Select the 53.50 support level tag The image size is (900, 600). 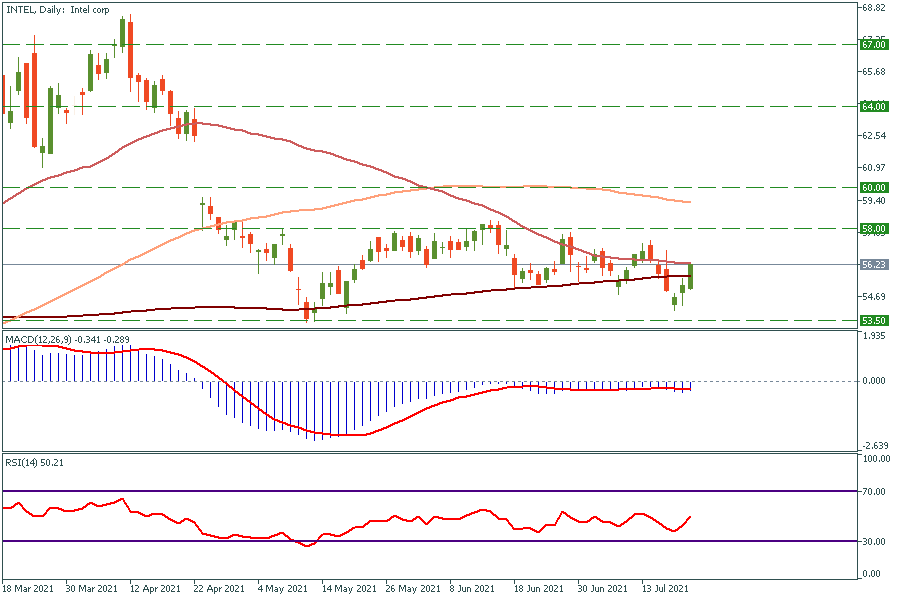tap(874, 321)
